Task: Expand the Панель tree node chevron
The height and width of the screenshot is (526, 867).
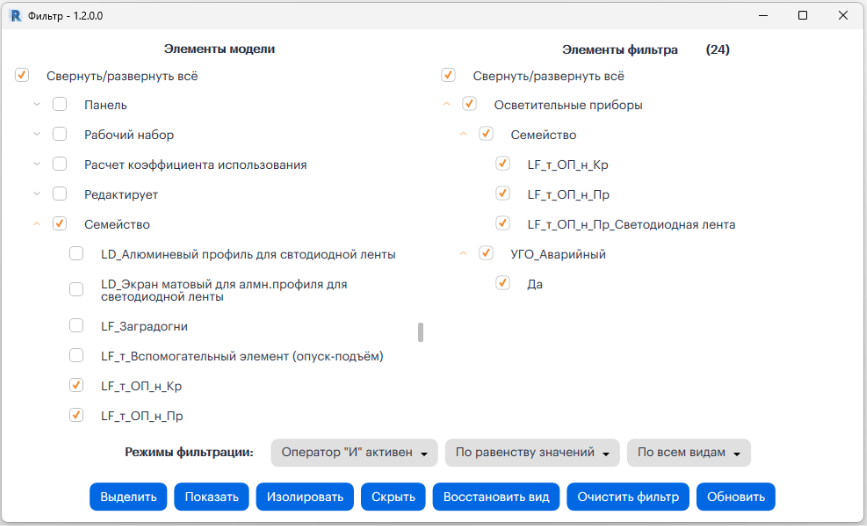Action: click(x=37, y=104)
